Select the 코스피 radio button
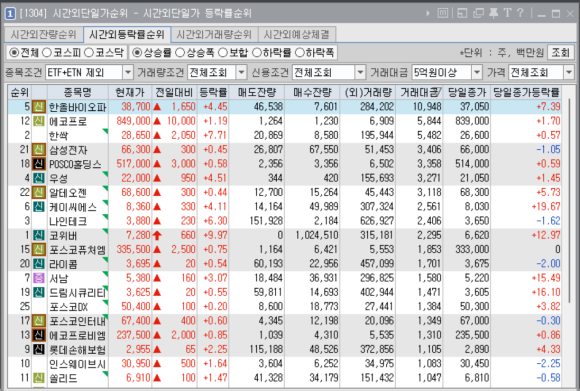Image resolution: width=580 pixels, height=391 pixels. (47, 53)
